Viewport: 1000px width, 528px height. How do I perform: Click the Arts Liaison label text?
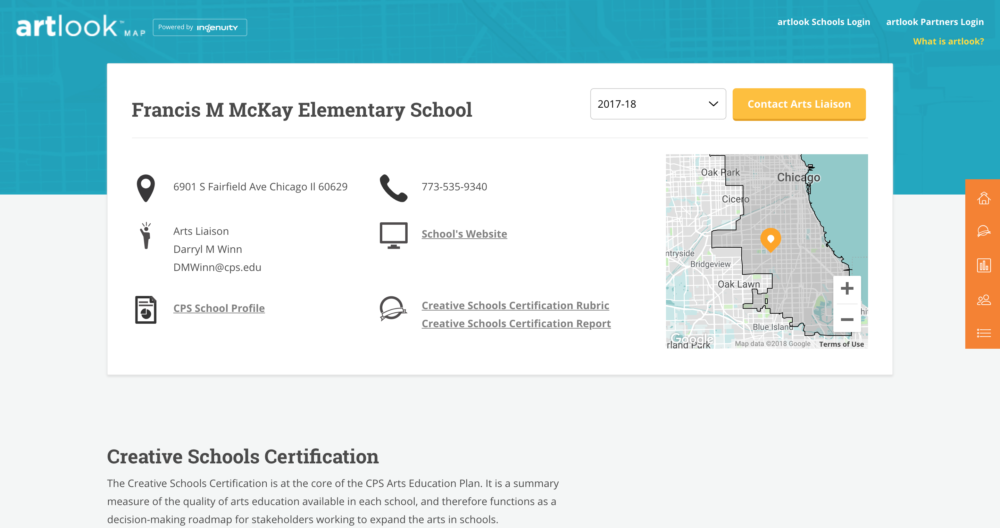click(201, 231)
